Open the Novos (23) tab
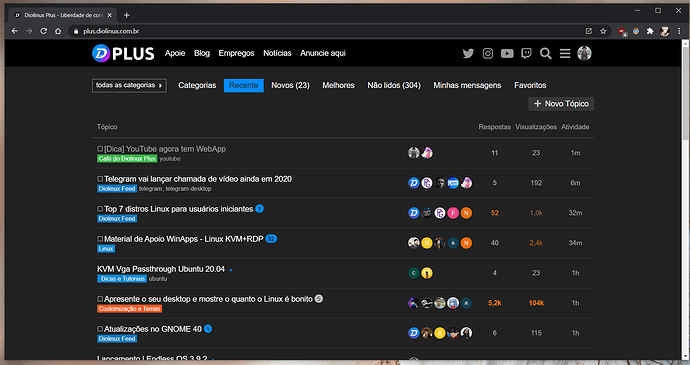The height and width of the screenshot is (365, 690). click(290, 85)
